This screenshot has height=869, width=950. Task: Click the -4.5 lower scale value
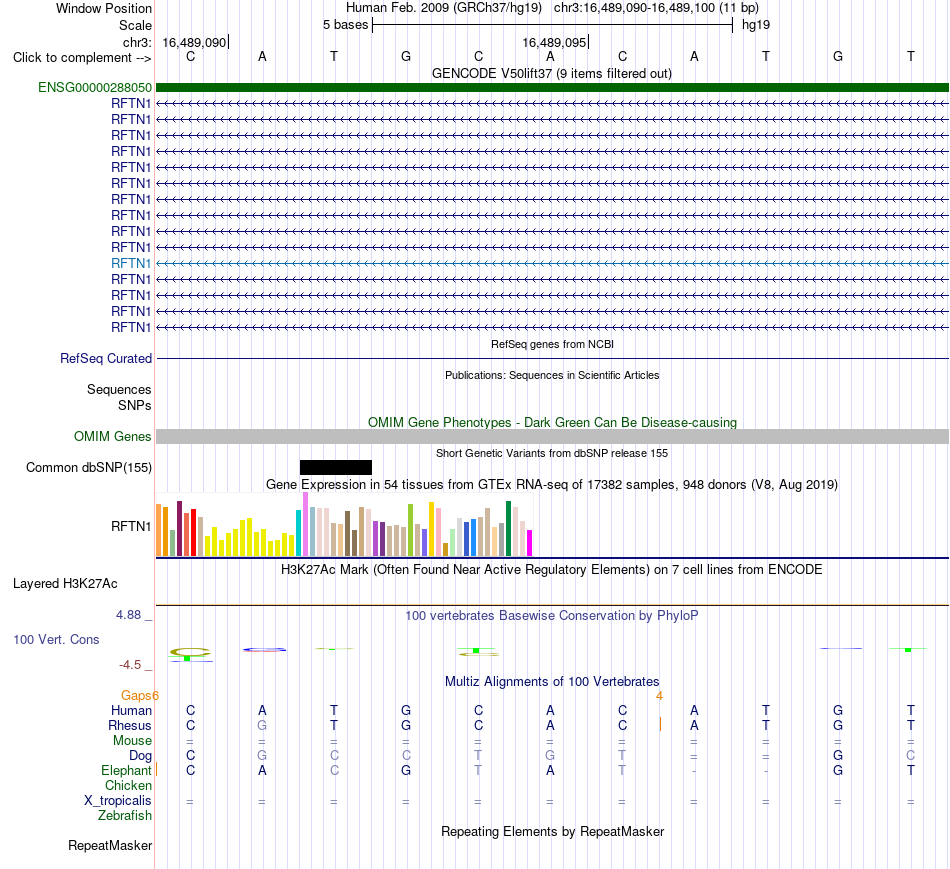(130, 665)
